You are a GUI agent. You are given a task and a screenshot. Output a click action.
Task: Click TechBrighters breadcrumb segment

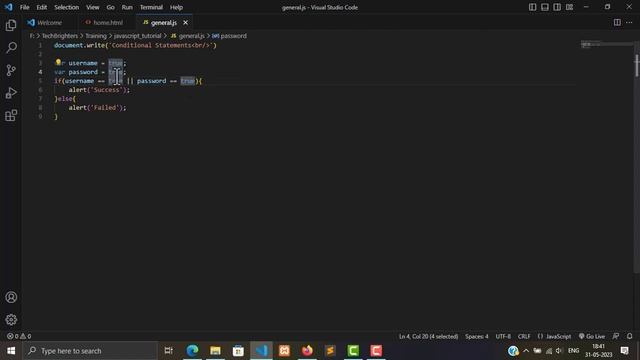pyautogui.click(x=60, y=36)
